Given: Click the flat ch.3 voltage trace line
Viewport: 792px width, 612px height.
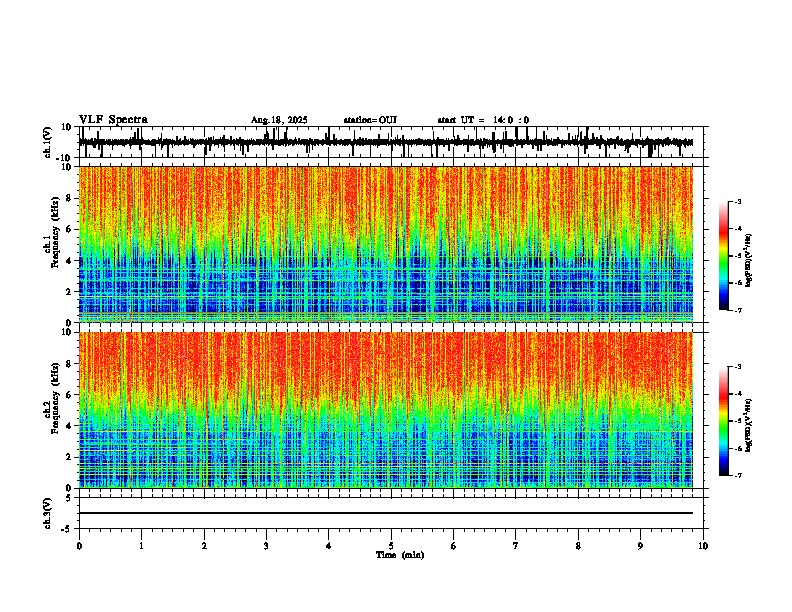Looking at the screenshot, I should [x=386, y=513].
